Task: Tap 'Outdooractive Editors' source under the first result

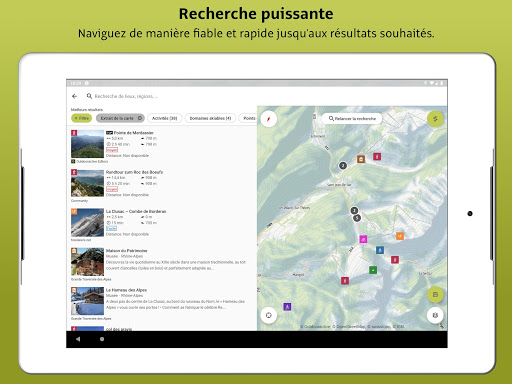Action: tap(90, 161)
